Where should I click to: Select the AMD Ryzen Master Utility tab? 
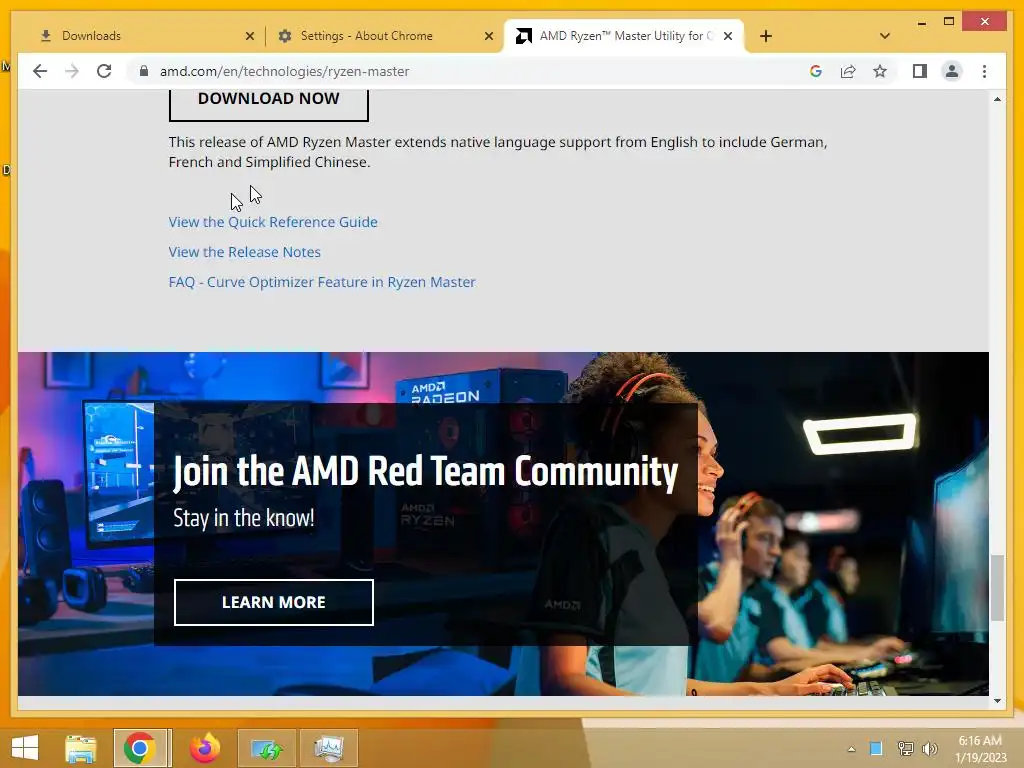(x=624, y=36)
